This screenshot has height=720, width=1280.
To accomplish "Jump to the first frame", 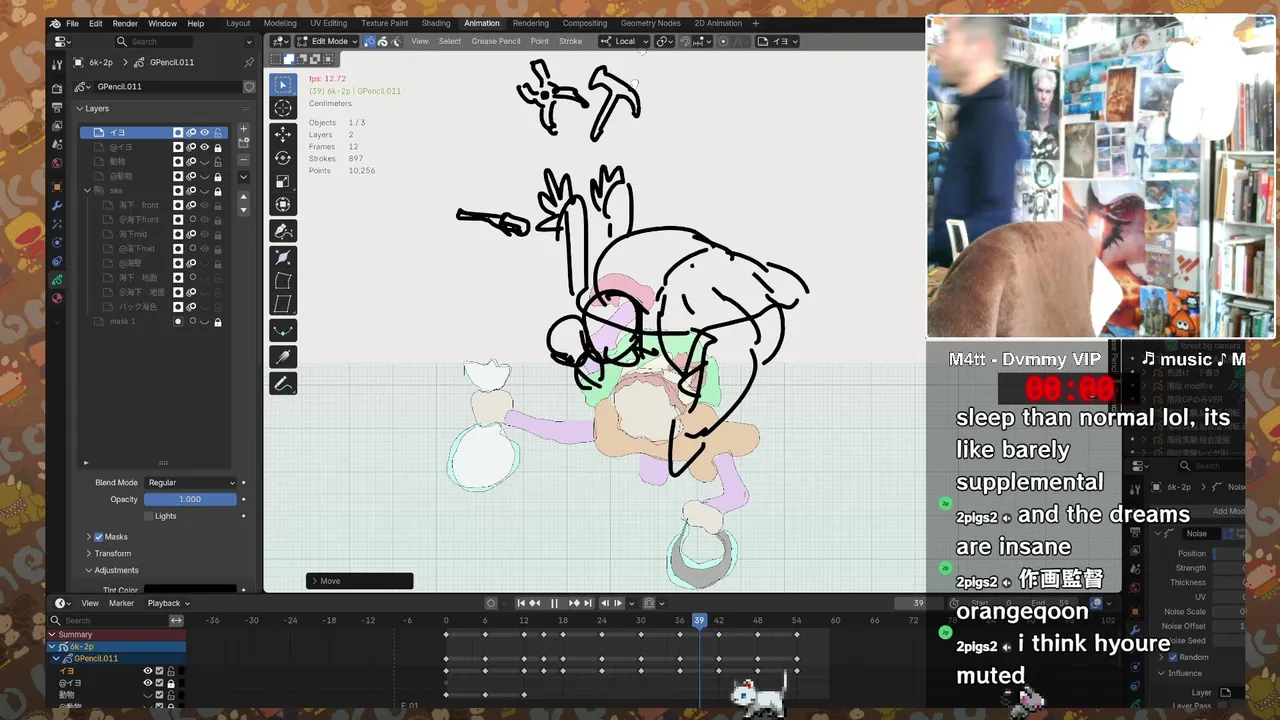I will point(521,603).
